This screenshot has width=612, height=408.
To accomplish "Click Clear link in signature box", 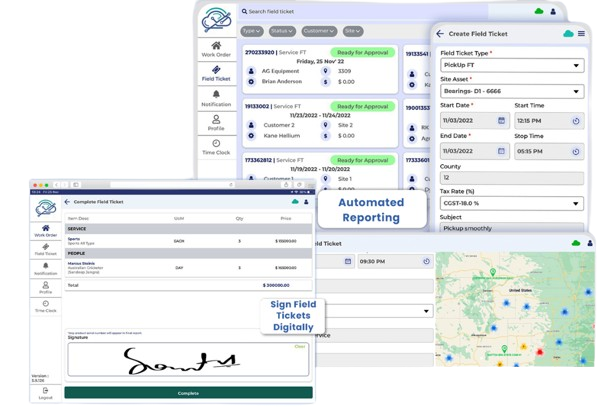I will click(x=300, y=347).
